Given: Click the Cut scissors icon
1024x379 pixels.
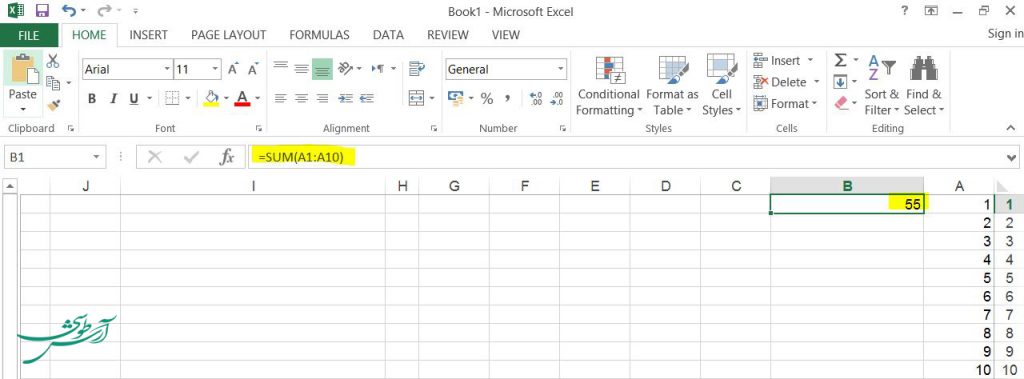Looking at the screenshot, I should click(53, 61).
